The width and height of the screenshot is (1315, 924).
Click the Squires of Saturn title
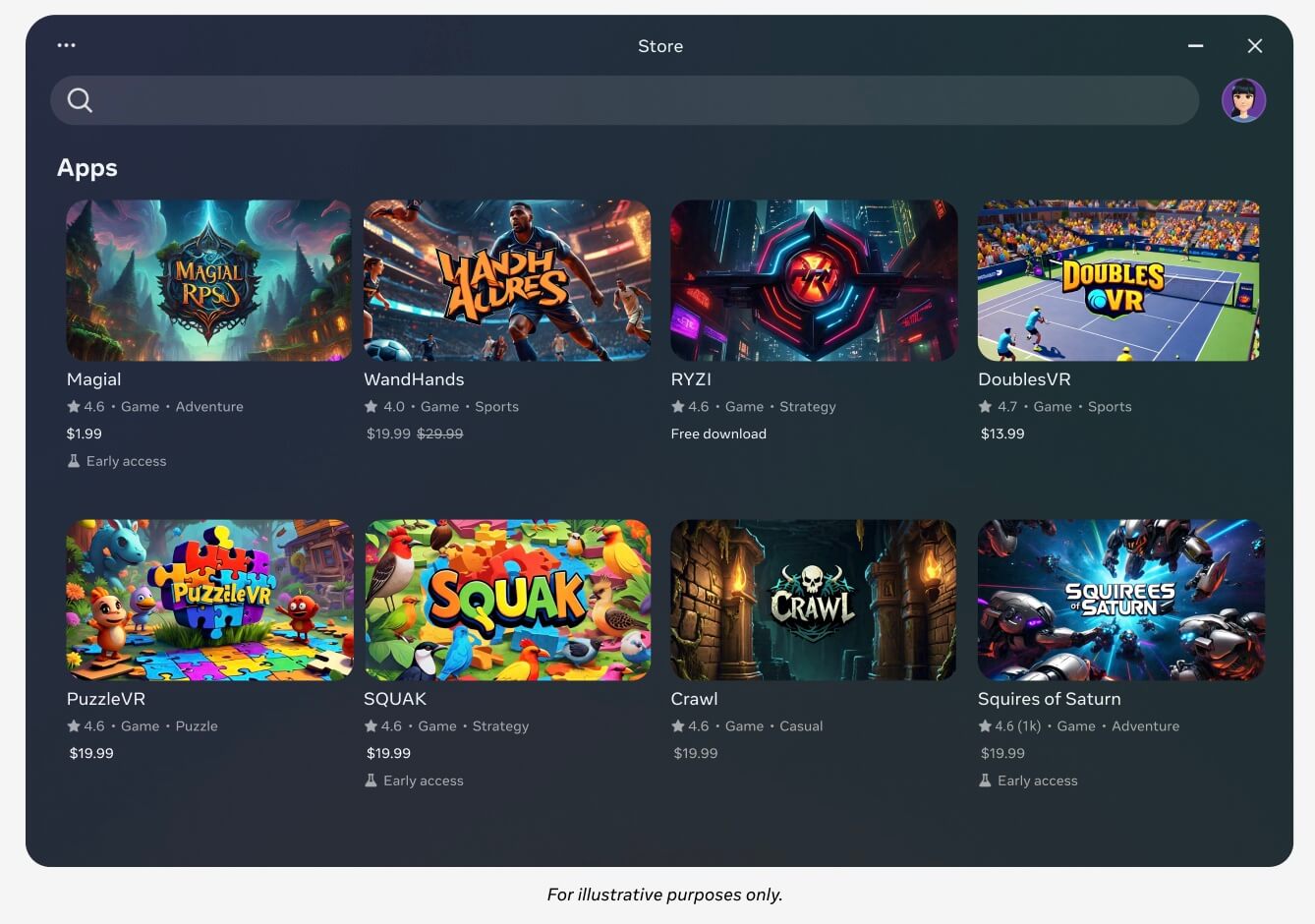[1049, 699]
